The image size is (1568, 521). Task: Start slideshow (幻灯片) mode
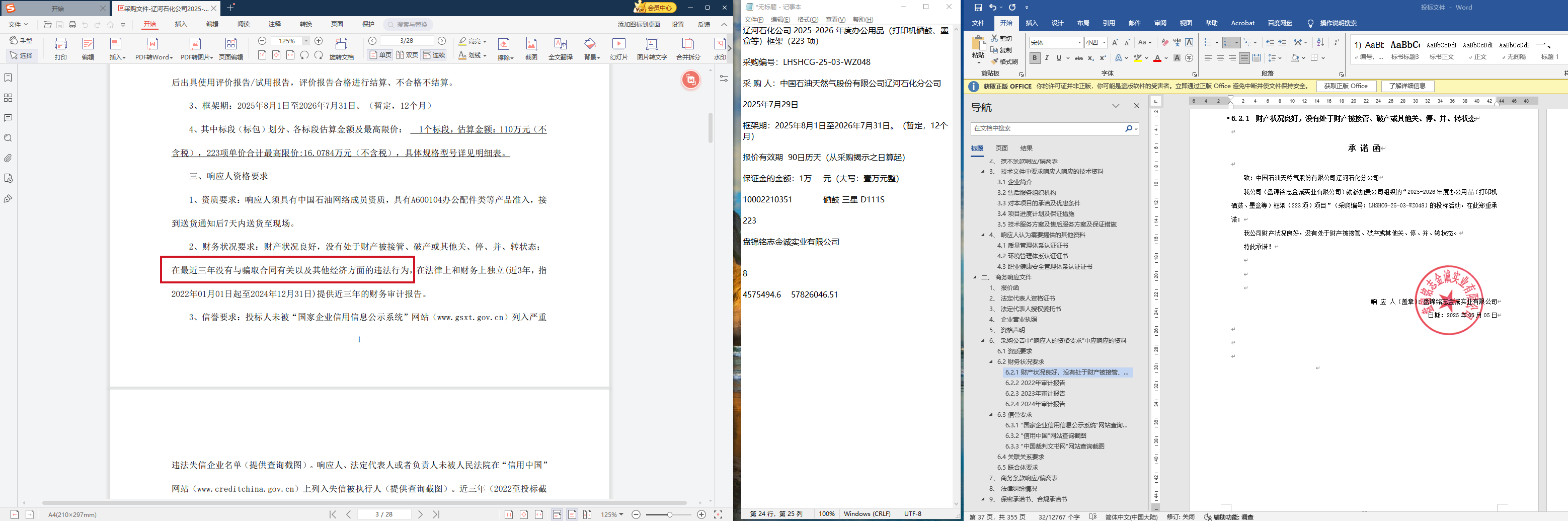618,48
